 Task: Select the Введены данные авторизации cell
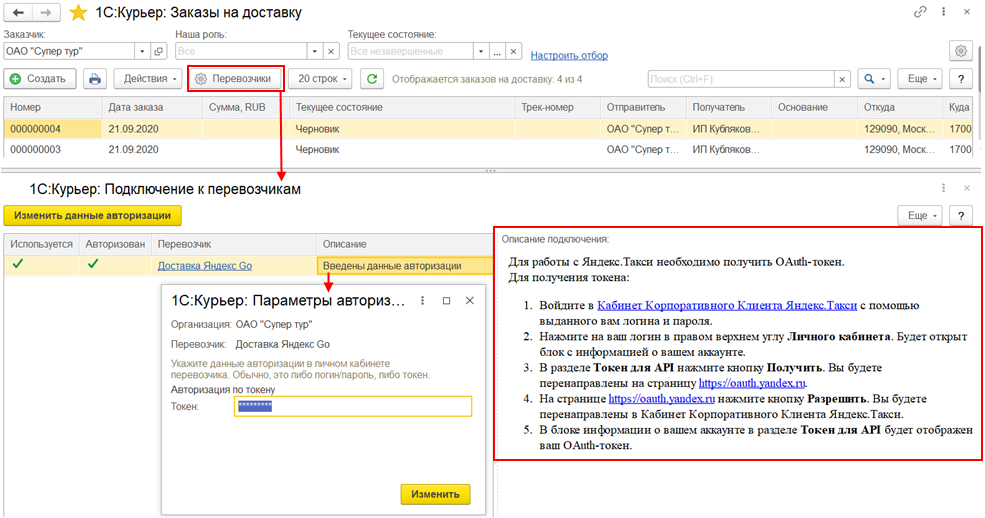405,266
